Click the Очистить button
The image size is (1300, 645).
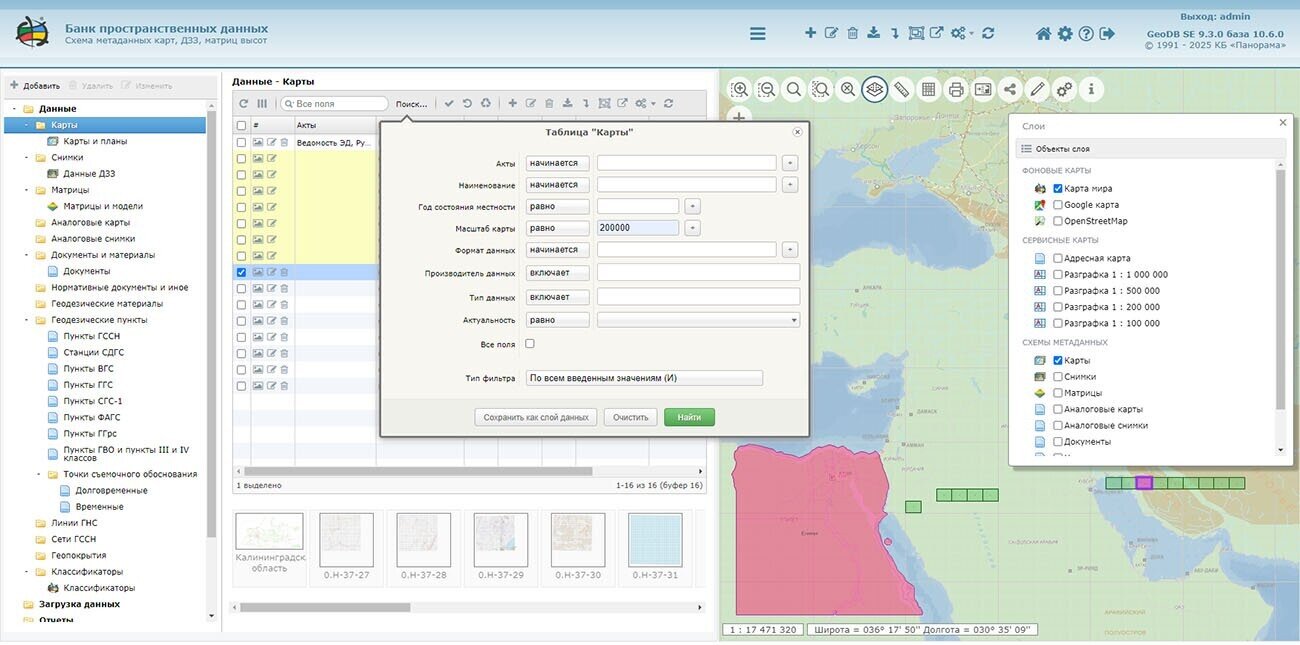pyautogui.click(x=630, y=417)
